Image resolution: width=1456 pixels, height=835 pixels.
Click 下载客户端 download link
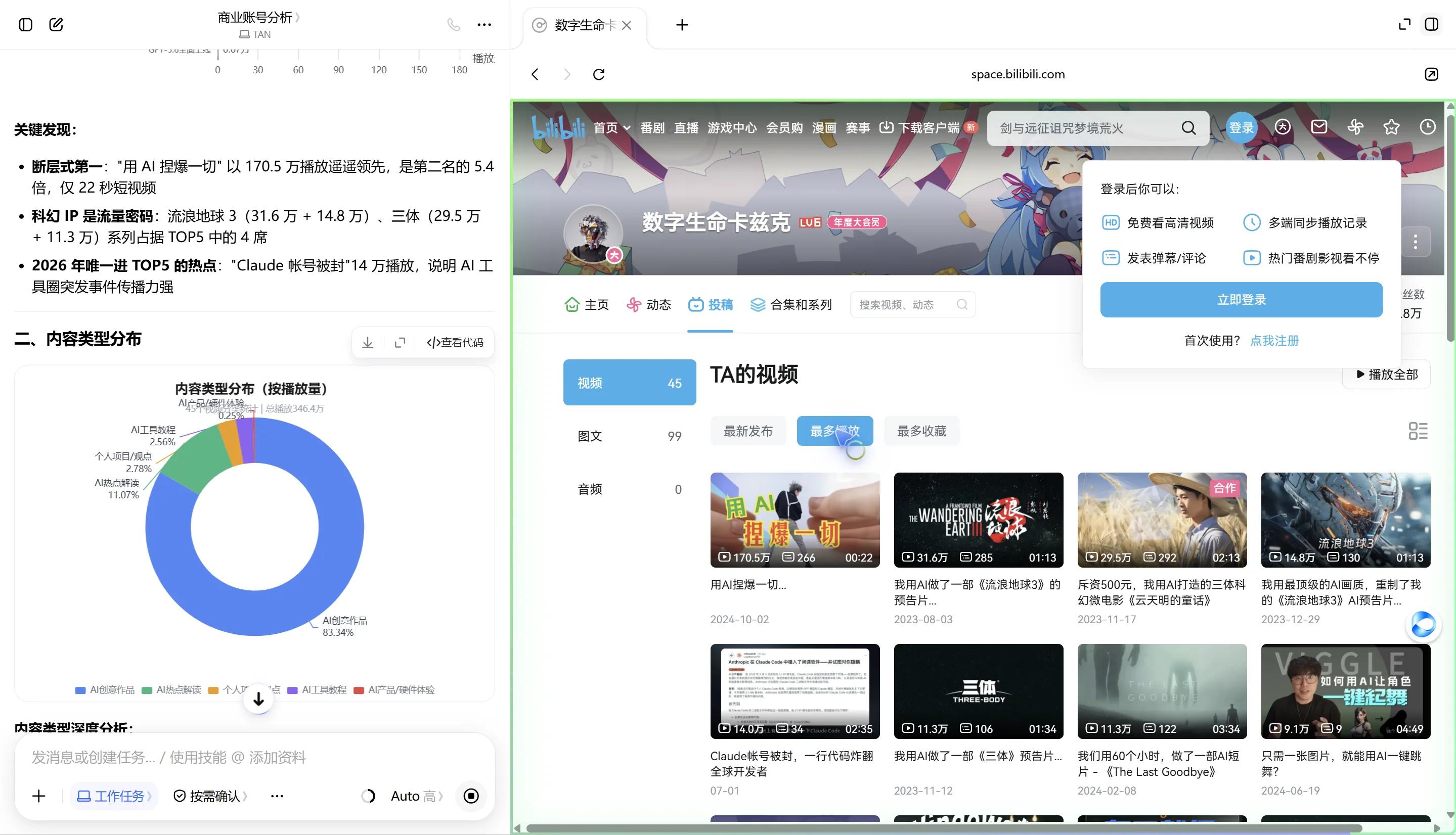(x=920, y=127)
